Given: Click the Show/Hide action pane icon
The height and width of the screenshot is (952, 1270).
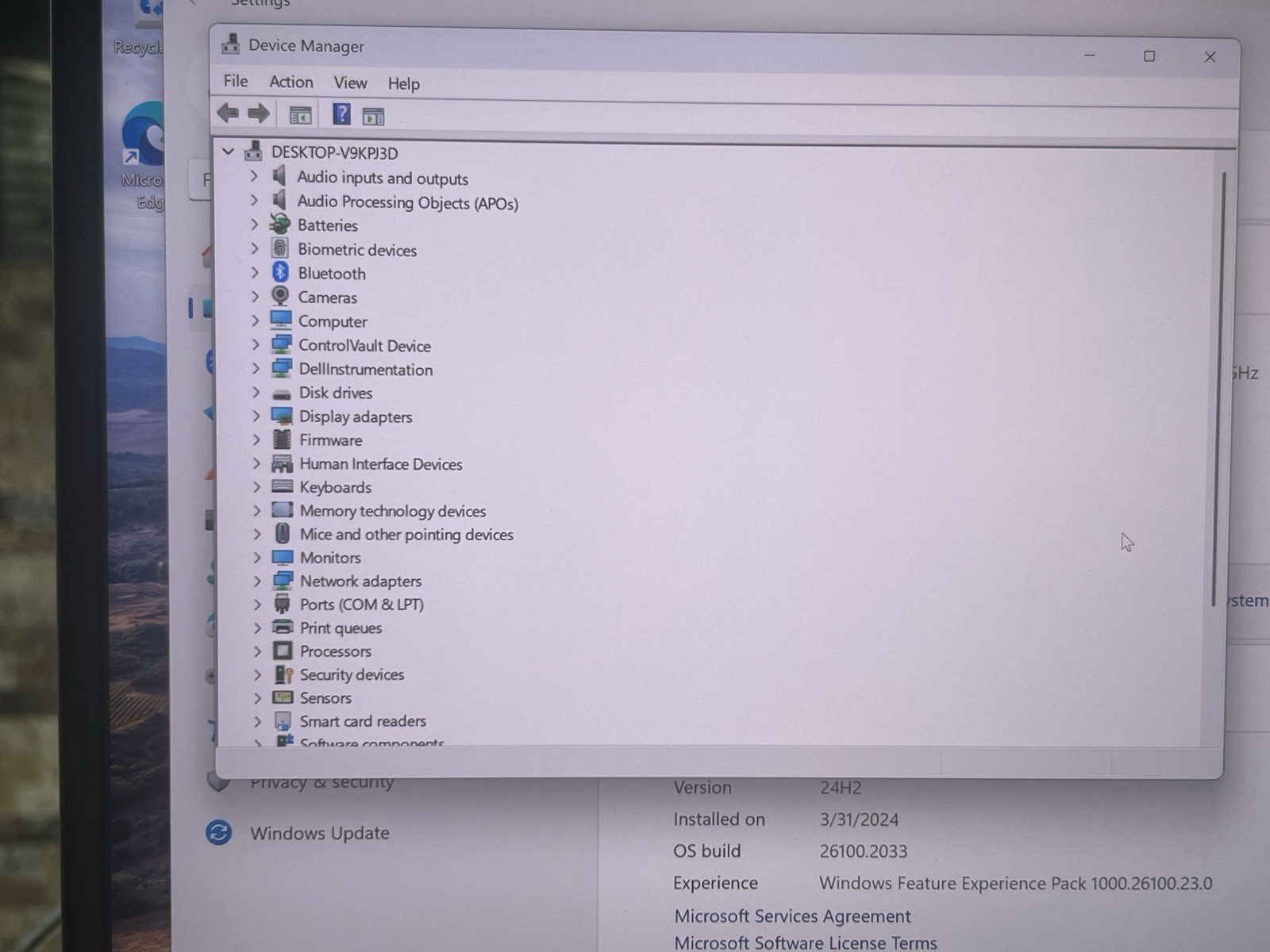Looking at the screenshot, I should (x=373, y=117).
